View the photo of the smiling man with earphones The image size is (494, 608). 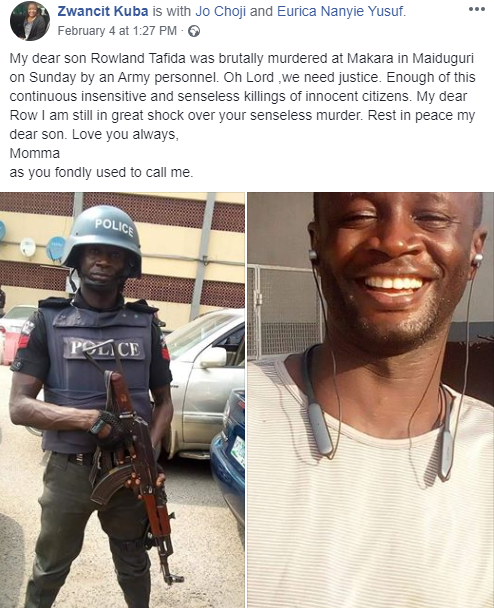click(x=371, y=400)
